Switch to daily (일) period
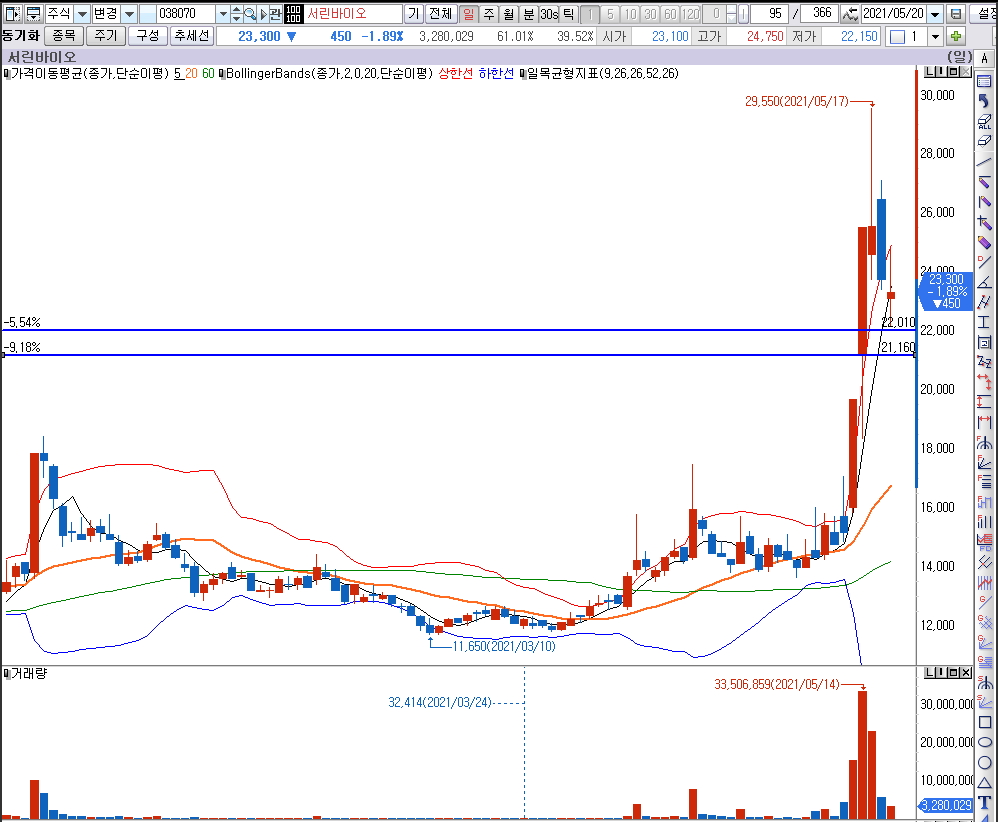The image size is (998, 822). pos(468,13)
